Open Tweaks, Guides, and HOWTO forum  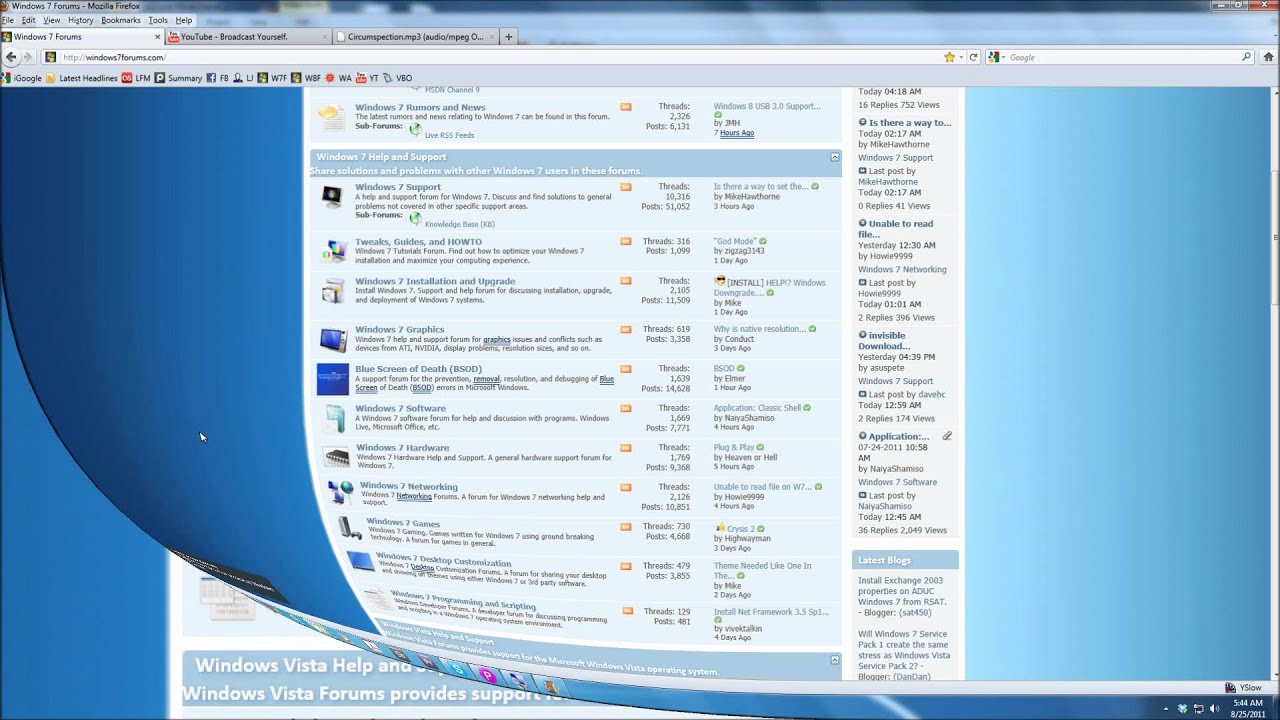[x=418, y=242]
